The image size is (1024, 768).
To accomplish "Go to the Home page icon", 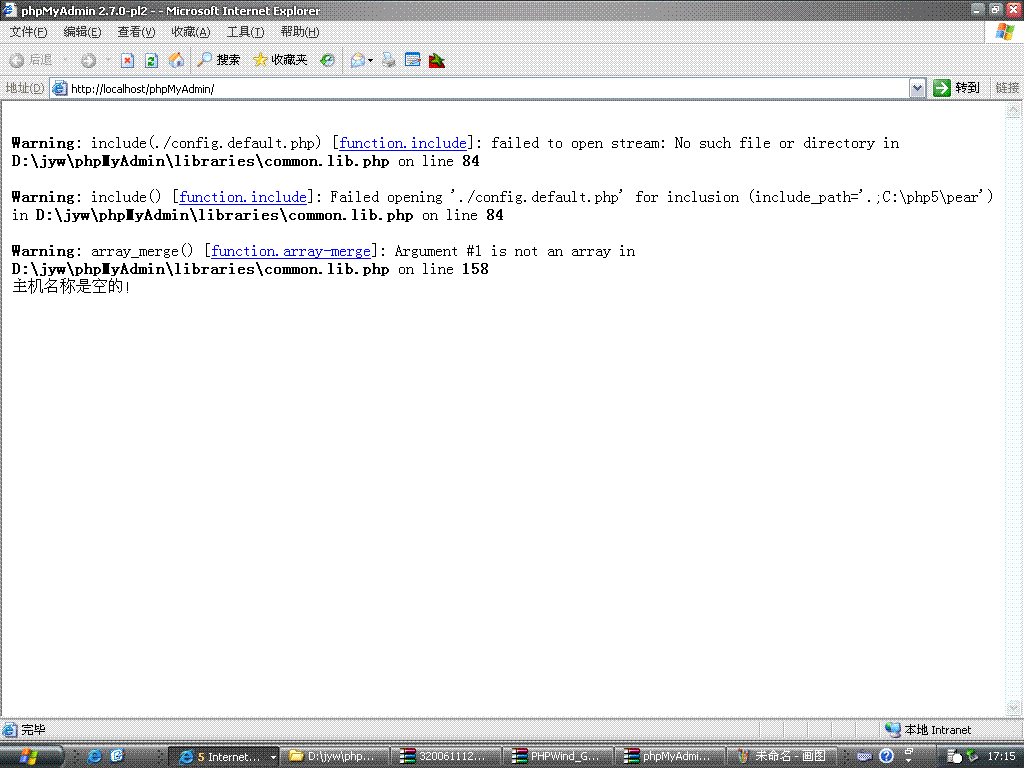I will 176,60.
